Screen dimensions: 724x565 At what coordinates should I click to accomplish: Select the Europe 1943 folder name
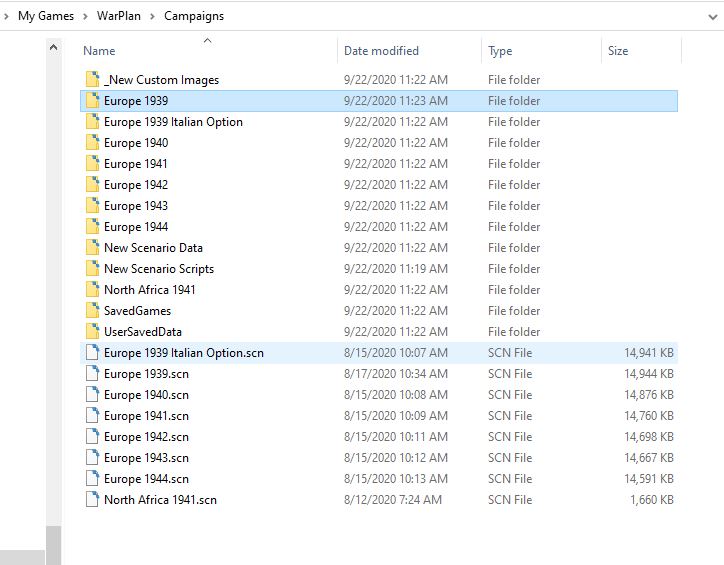pyautogui.click(x=136, y=206)
